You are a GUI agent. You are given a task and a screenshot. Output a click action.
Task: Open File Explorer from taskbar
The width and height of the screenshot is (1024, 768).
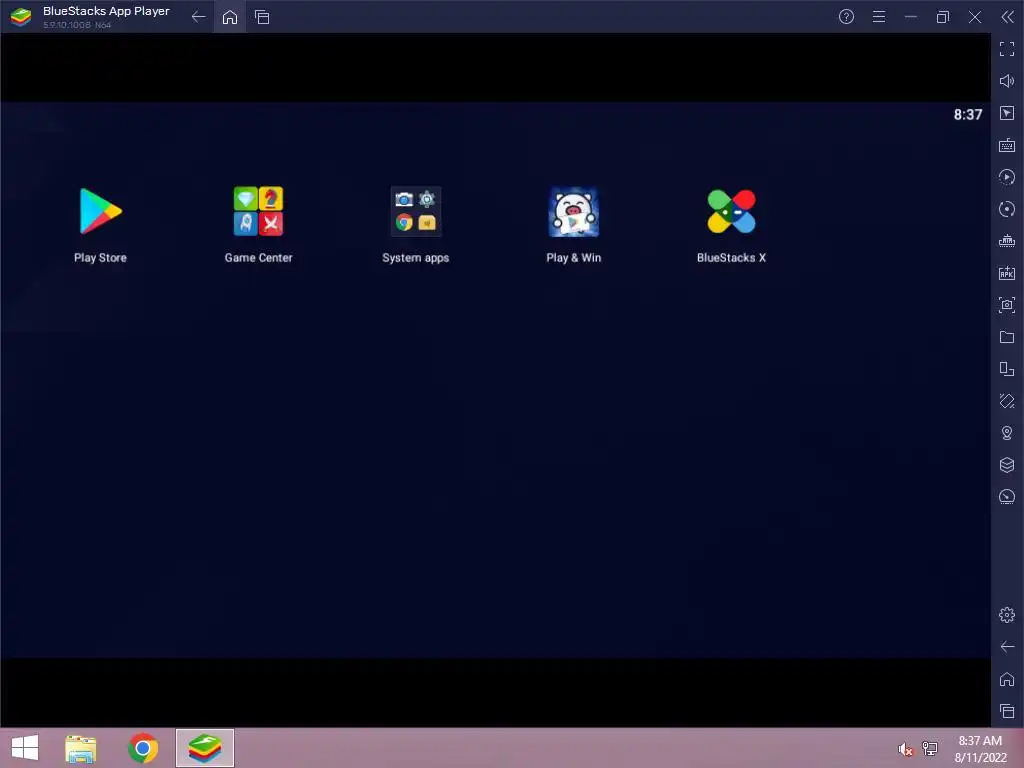[81, 748]
